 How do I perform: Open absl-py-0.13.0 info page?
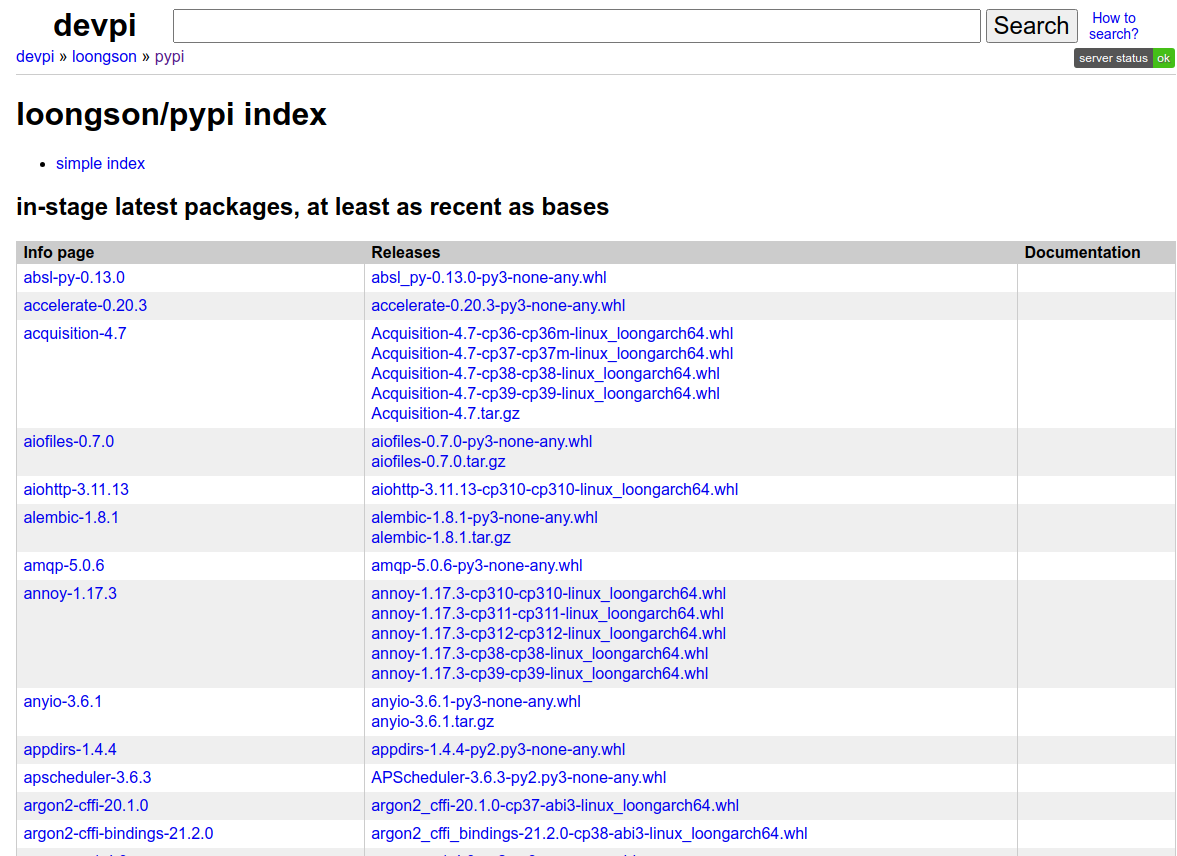click(x=74, y=278)
